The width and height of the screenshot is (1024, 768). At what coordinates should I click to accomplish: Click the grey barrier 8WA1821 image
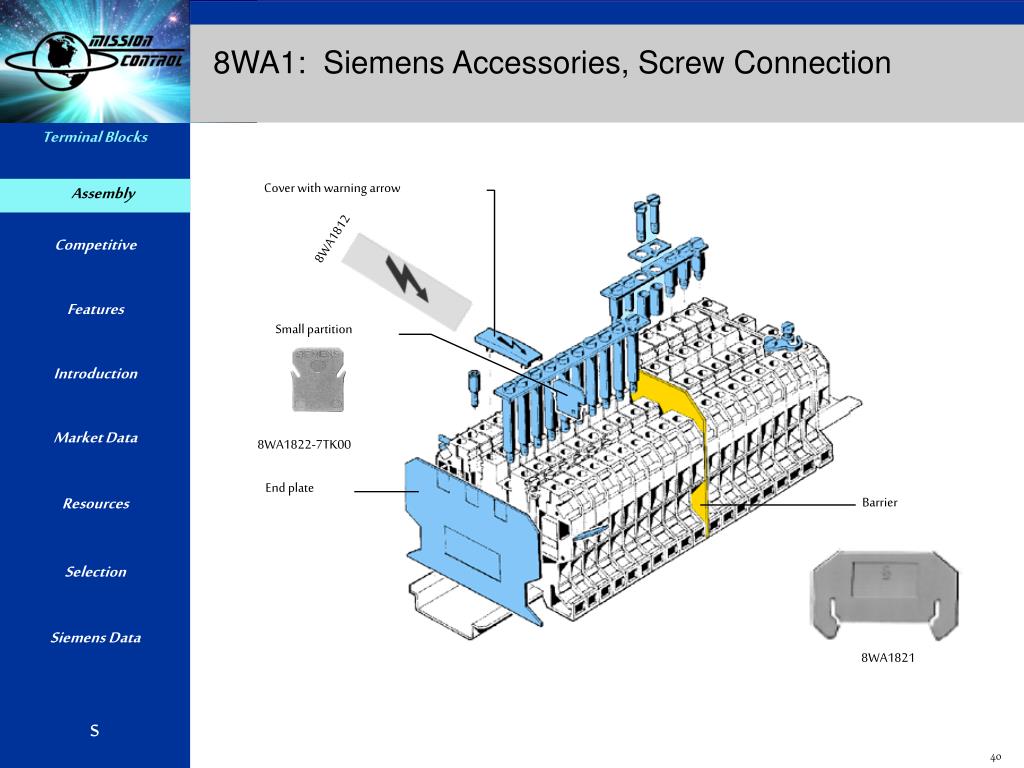pos(885,596)
